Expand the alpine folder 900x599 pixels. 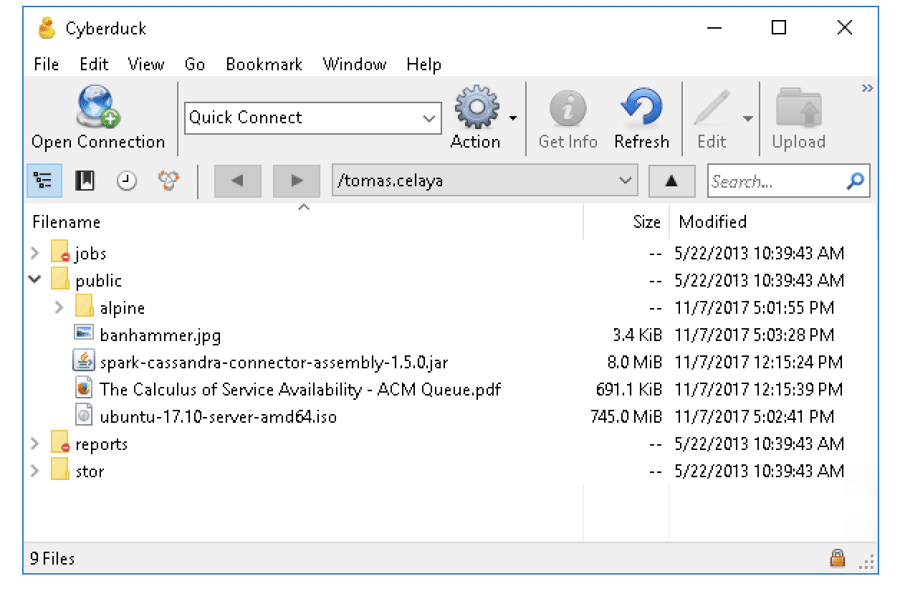click(59, 307)
